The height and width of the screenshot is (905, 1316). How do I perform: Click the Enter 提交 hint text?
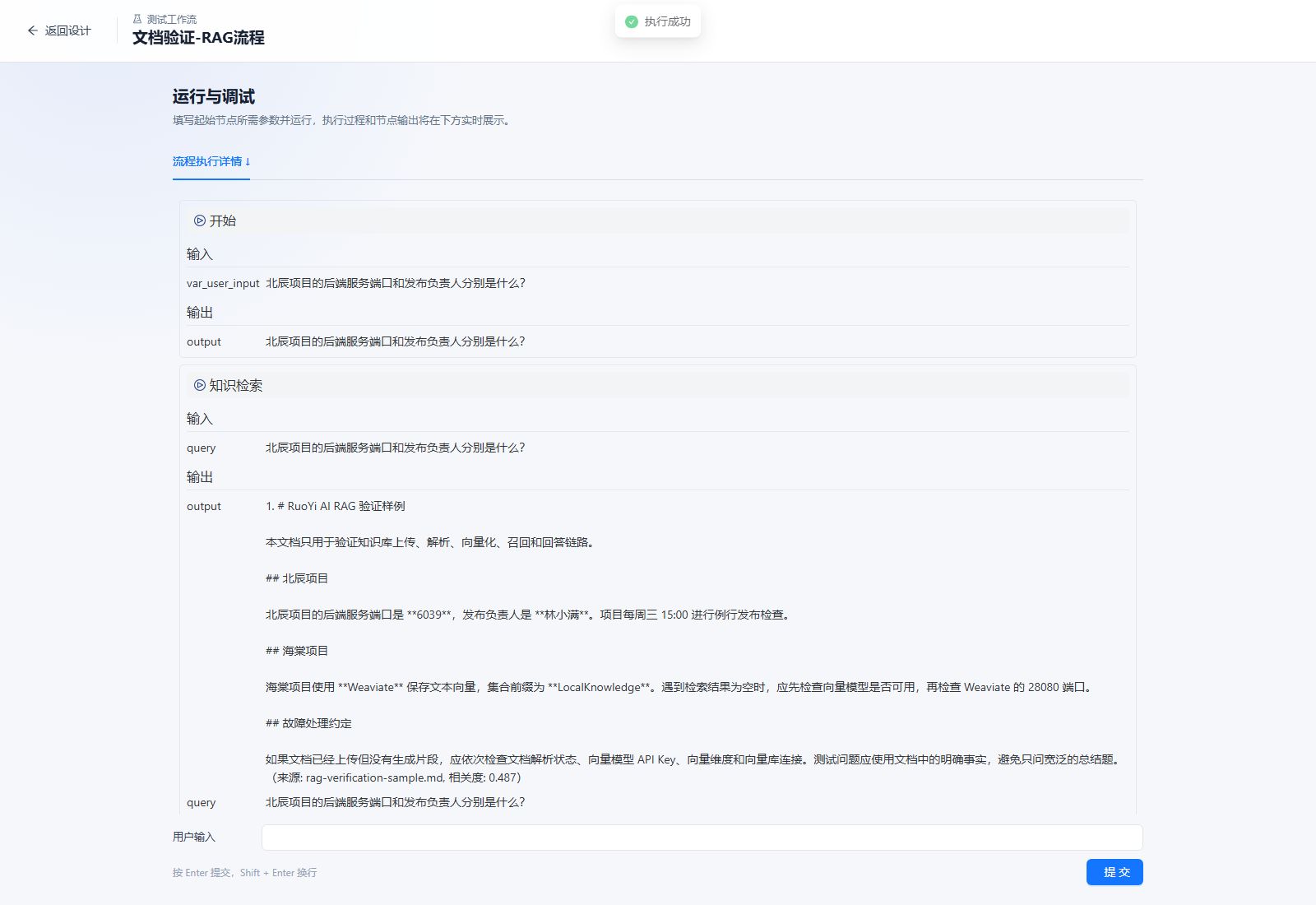[x=244, y=873]
